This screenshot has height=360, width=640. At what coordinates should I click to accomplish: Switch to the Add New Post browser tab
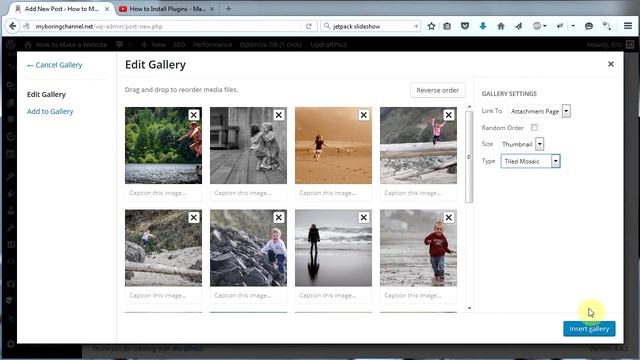coord(61,9)
